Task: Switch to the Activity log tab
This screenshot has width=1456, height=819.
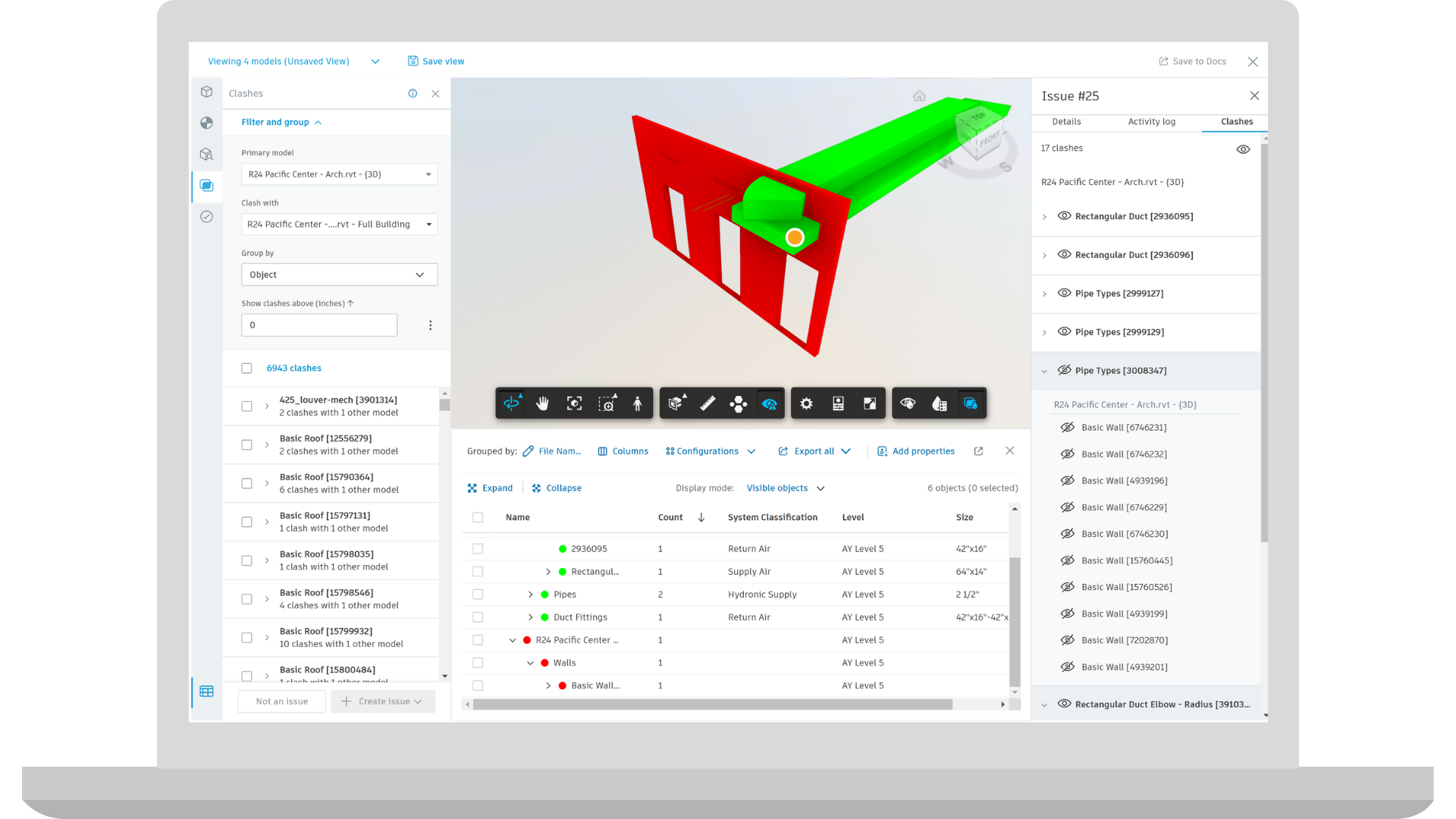Action: click(1151, 121)
